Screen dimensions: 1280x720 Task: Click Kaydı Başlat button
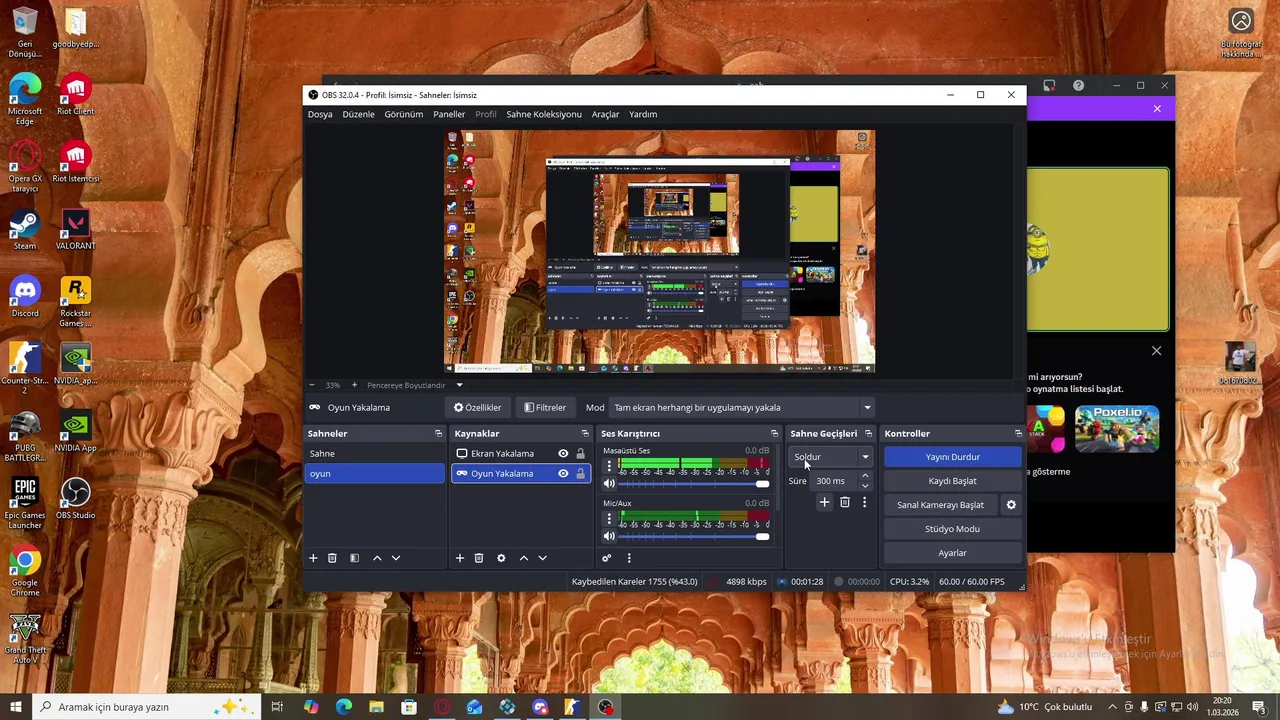click(952, 481)
